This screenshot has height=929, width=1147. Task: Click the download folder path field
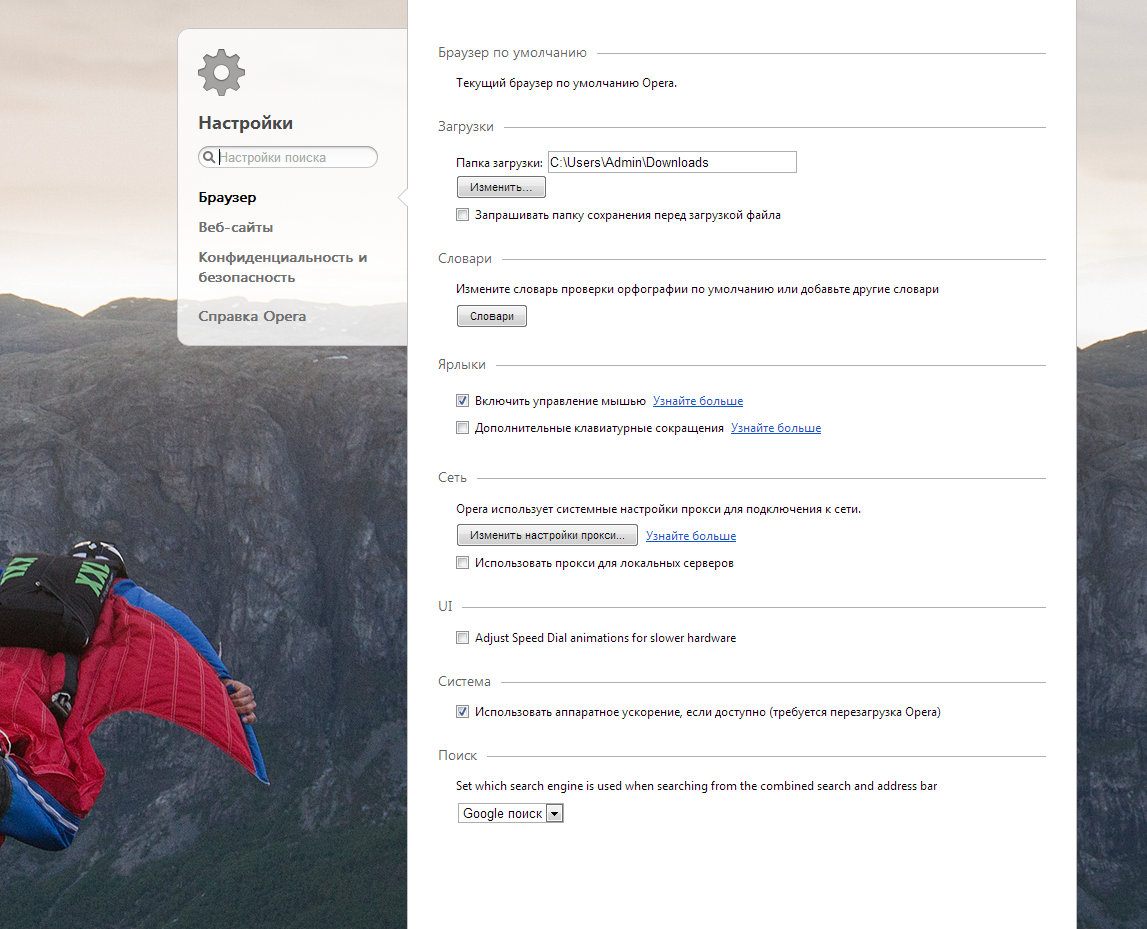(672, 162)
